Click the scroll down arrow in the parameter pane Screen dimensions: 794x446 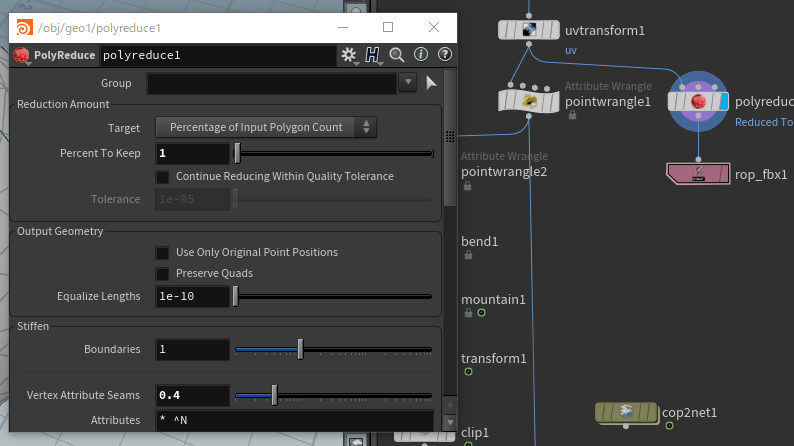click(450, 422)
